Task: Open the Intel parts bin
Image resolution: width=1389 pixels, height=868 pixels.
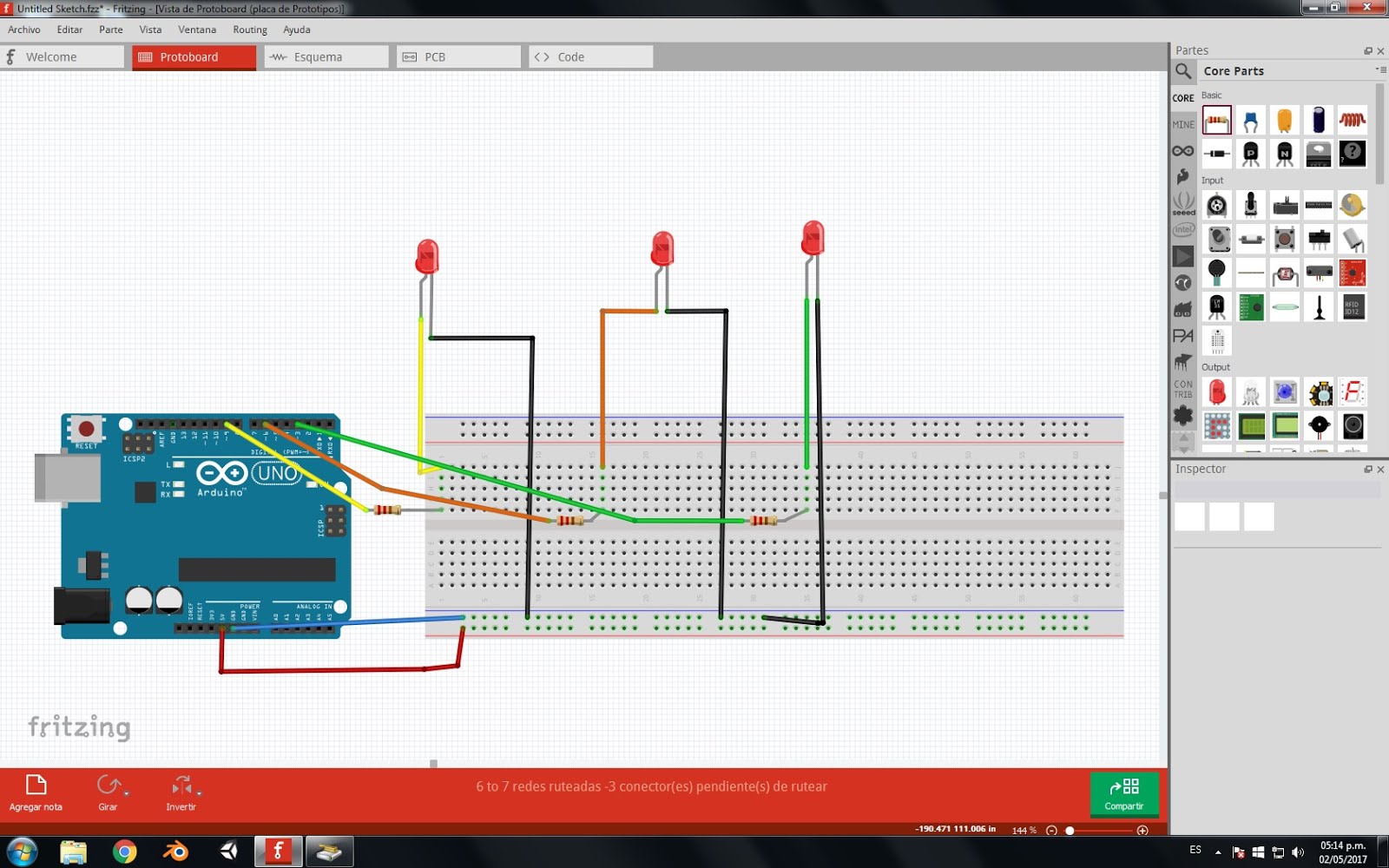Action: 1183,230
